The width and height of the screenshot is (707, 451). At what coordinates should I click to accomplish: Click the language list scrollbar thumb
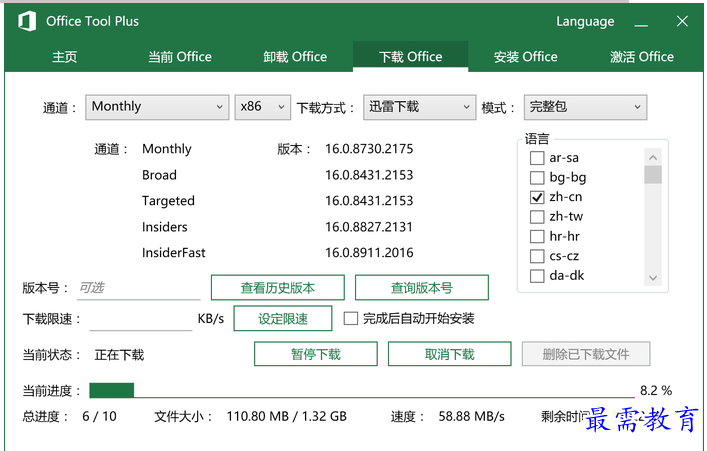652,175
